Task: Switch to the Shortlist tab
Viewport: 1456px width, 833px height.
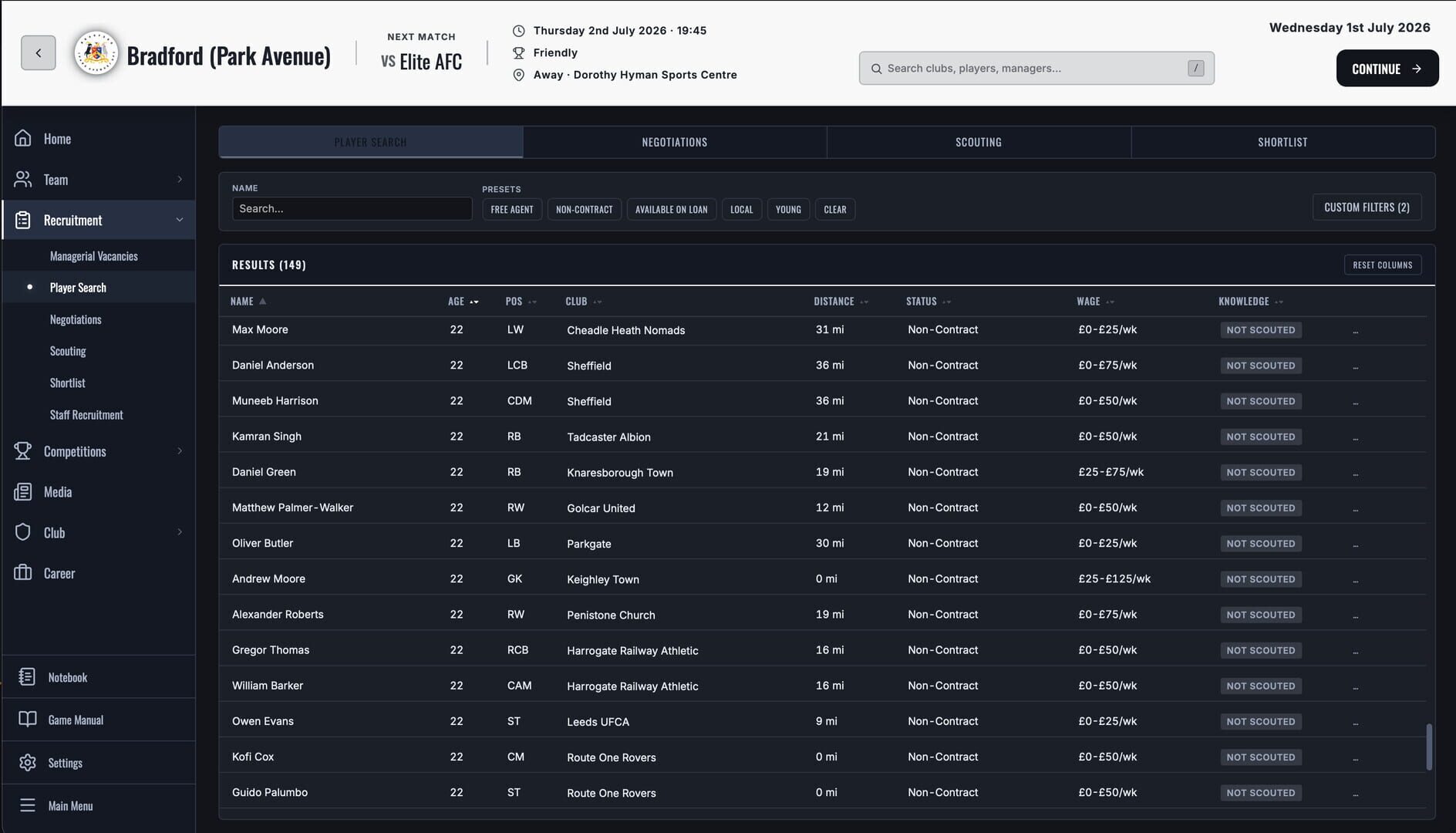Action: [1282, 142]
